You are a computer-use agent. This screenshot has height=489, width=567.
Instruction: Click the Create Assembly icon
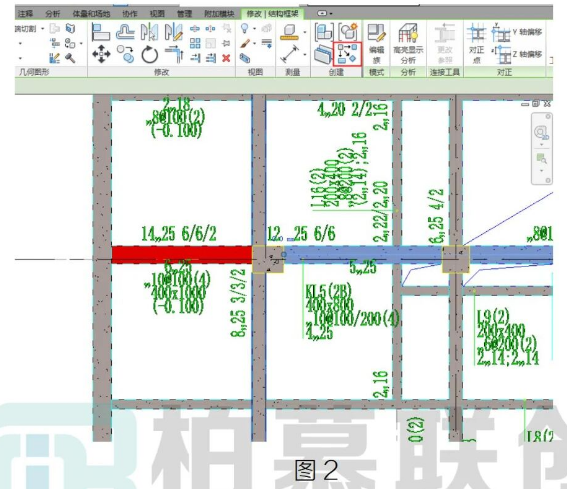click(x=324, y=32)
